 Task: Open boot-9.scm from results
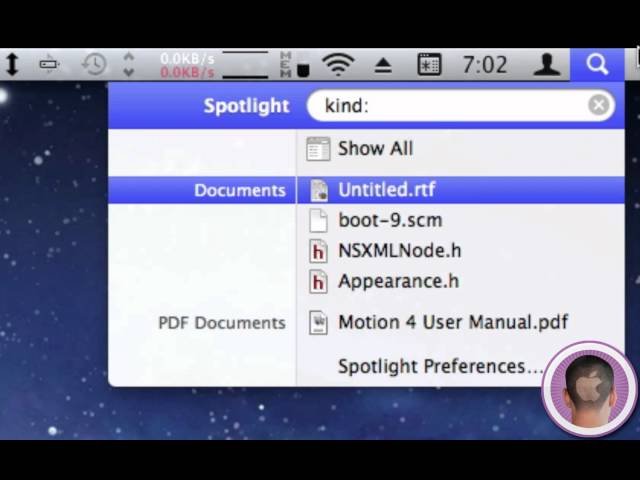click(x=389, y=220)
